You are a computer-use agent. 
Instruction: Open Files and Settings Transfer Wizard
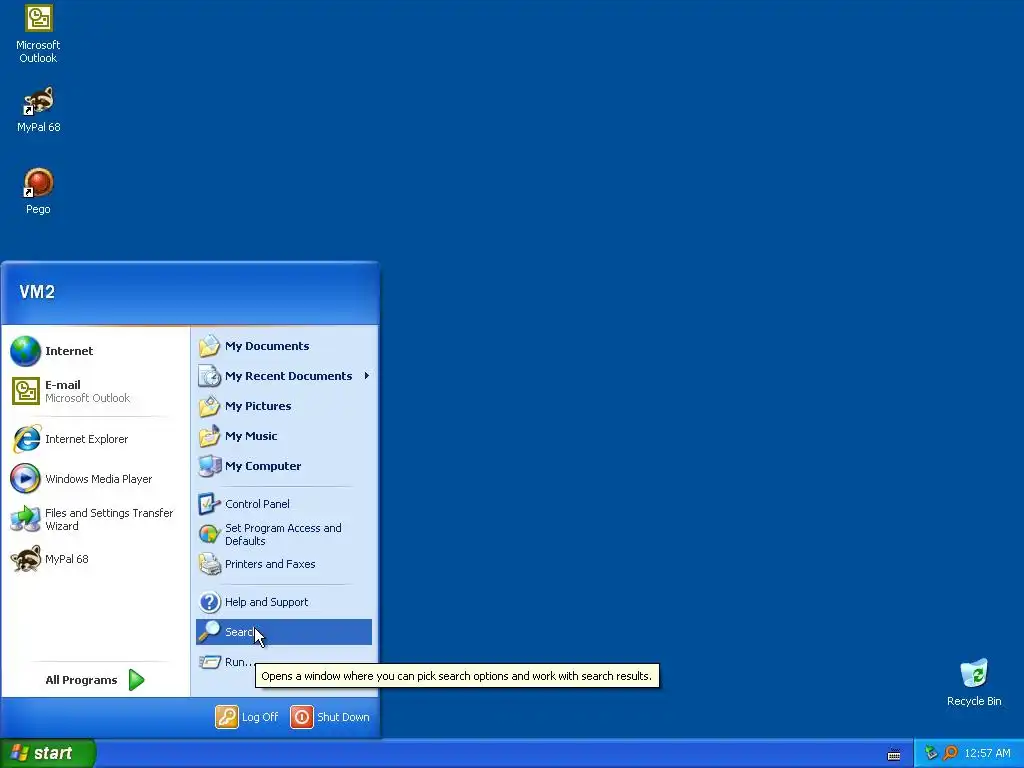point(95,519)
